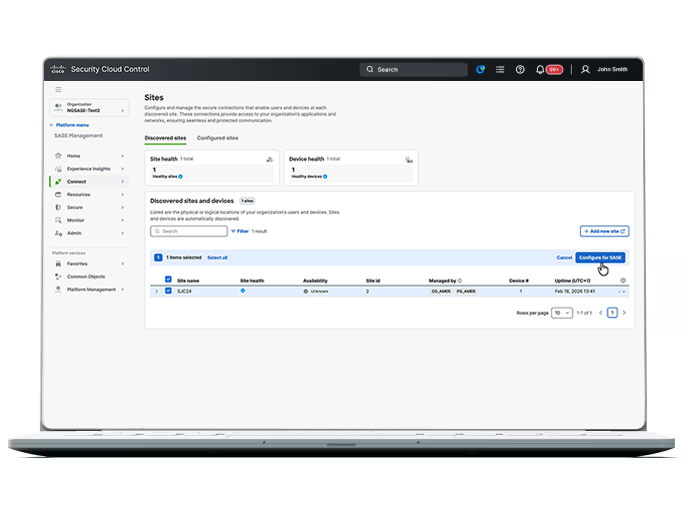Open the Organization NGSASE-Test2 selector
The height and width of the screenshot is (513, 684).
tap(89, 108)
